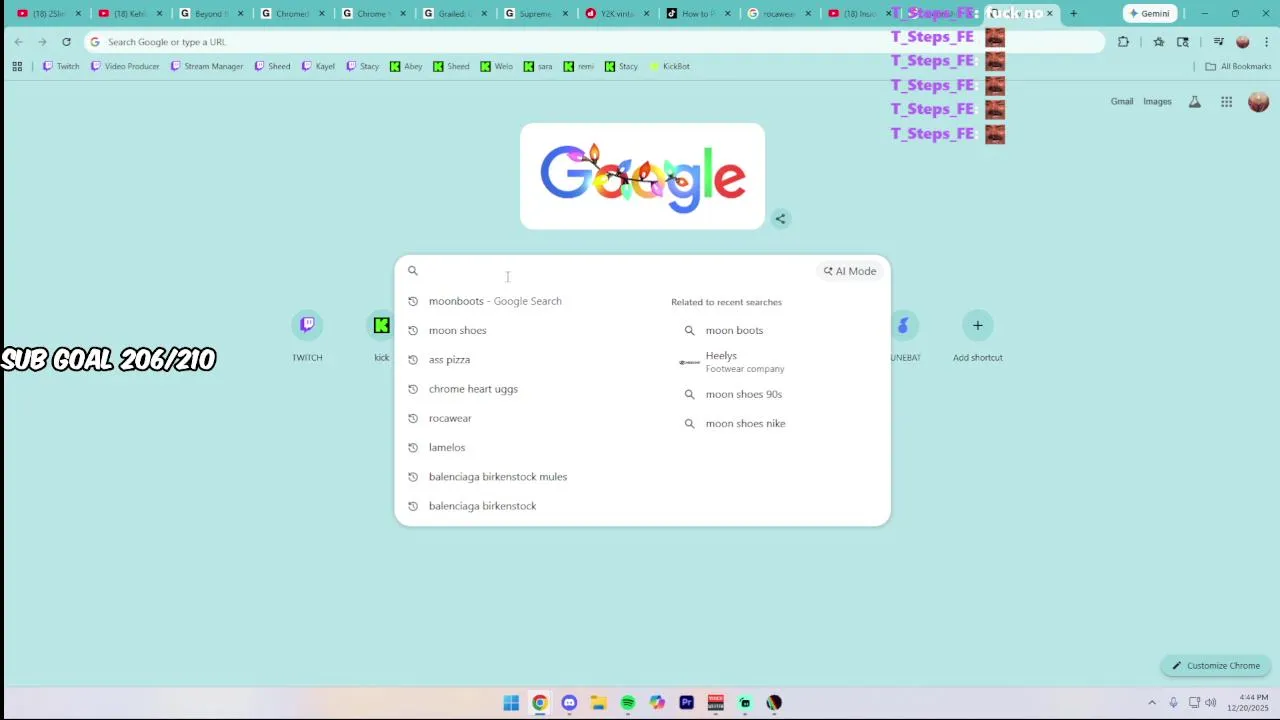This screenshot has width=1280, height=720.
Task: Bookmark this tab with the star icon
Action: tap(1158, 42)
